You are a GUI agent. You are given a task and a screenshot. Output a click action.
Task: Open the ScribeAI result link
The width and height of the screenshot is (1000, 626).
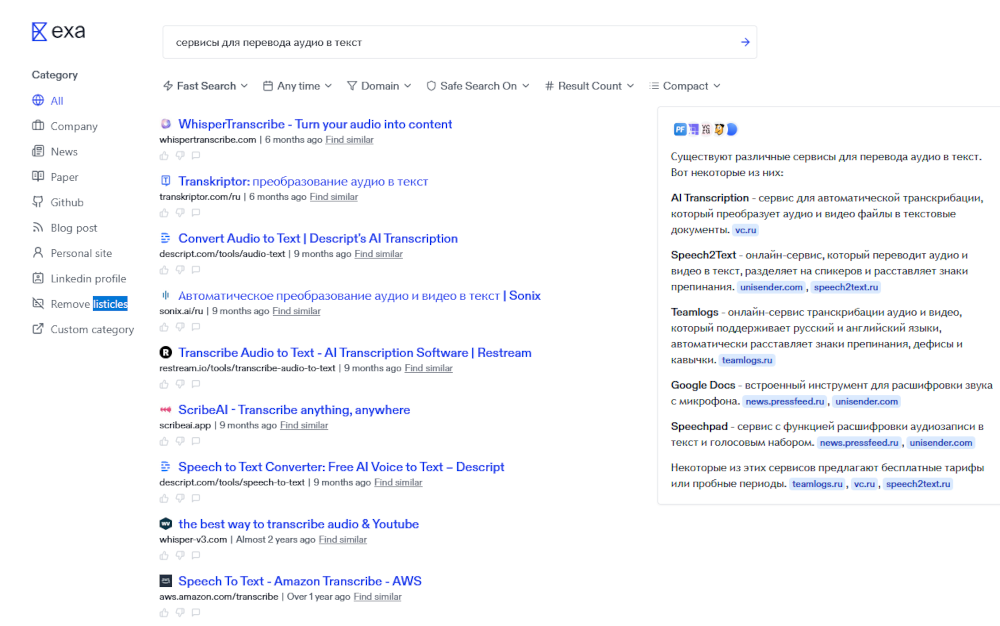(294, 410)
